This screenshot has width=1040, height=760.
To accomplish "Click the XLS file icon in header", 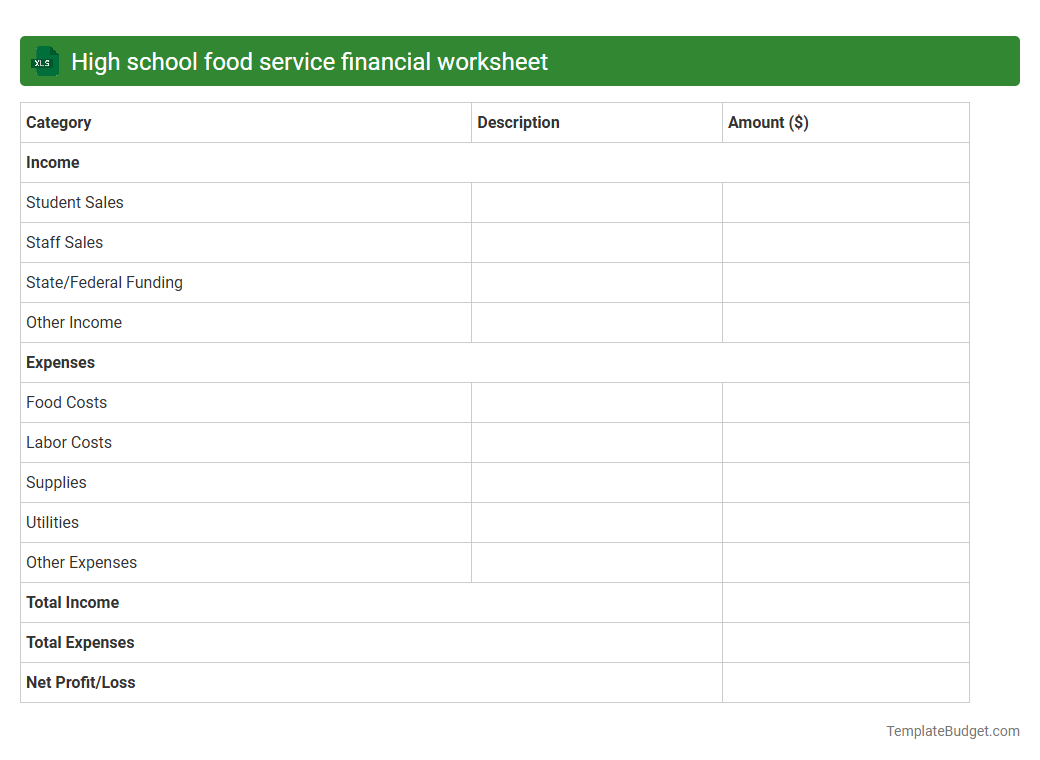I will coord(44,61).
